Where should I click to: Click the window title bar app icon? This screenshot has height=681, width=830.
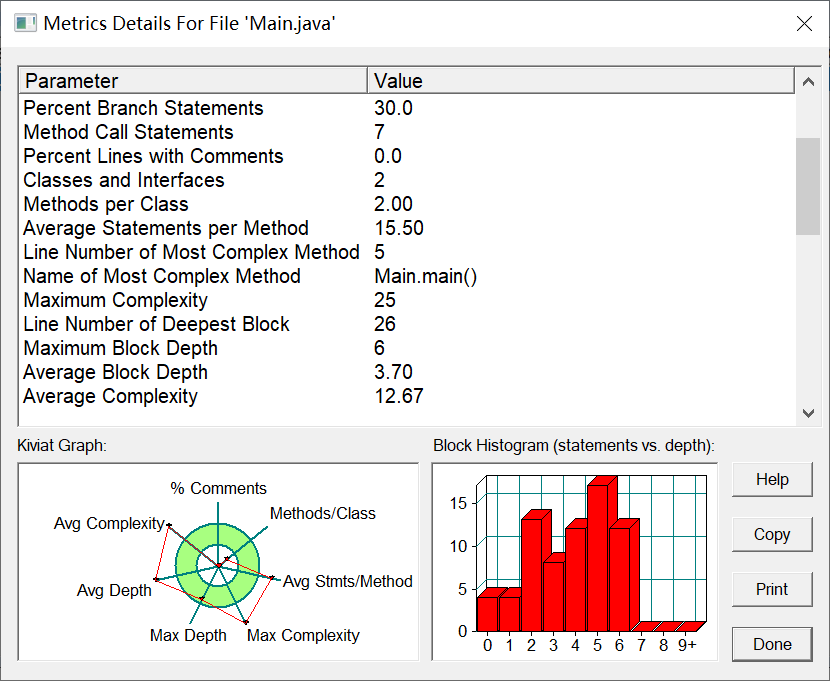[x=25, y=23]
